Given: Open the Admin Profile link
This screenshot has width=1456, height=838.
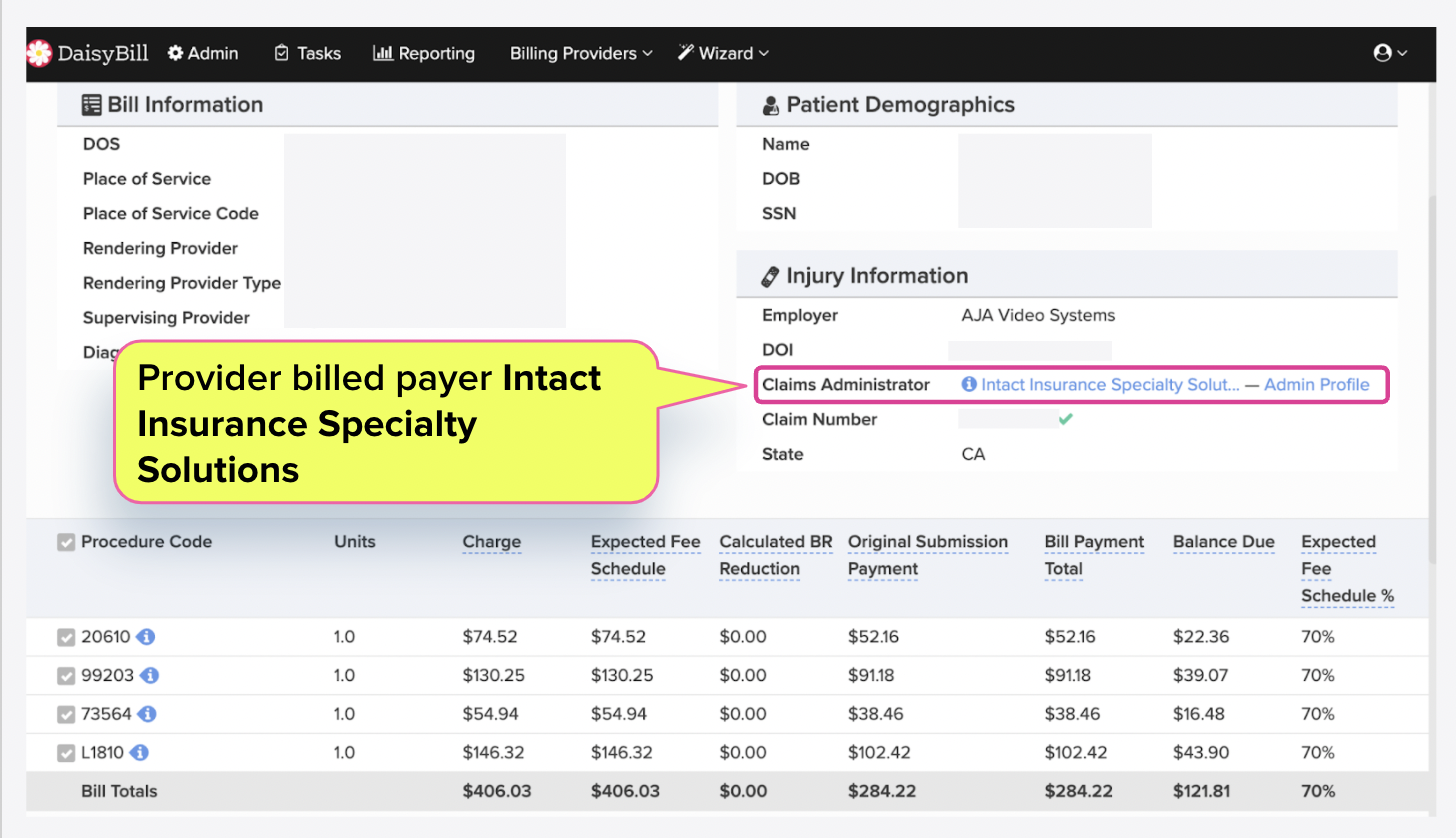Looking at the screenshot, I should (1317, 384).
